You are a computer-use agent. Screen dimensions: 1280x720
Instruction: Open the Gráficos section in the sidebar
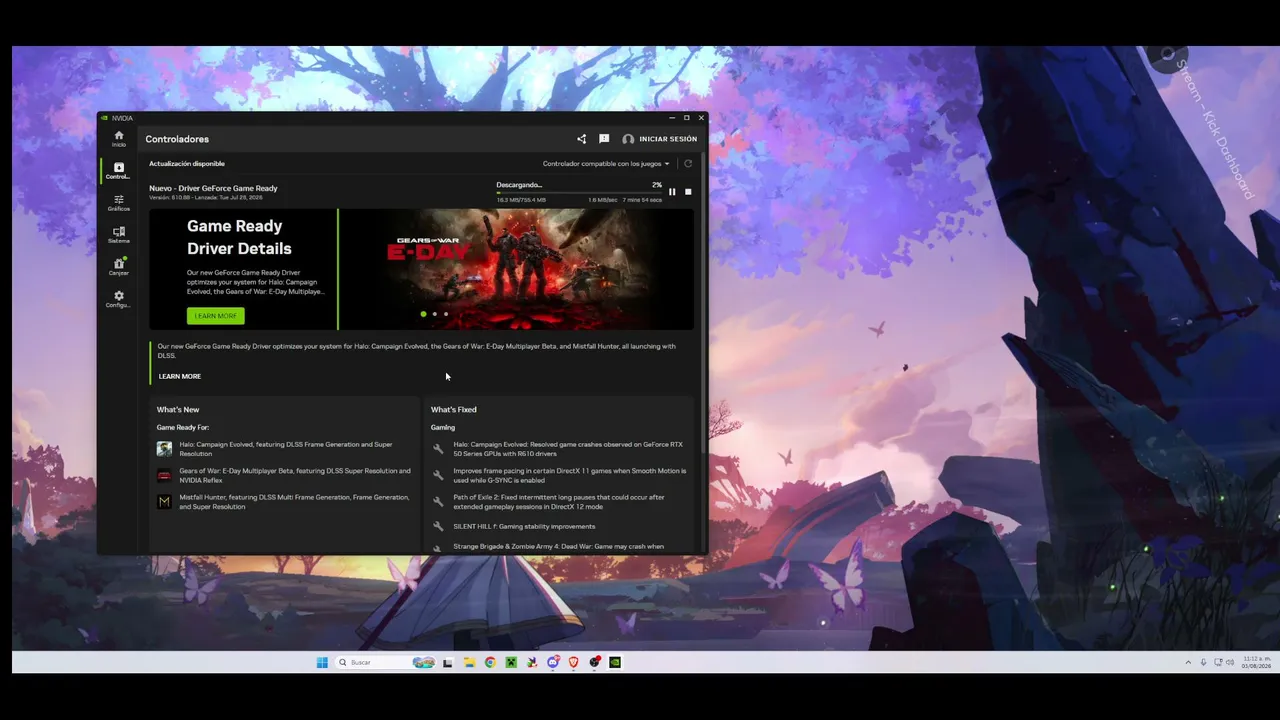(x=119, y=202)
